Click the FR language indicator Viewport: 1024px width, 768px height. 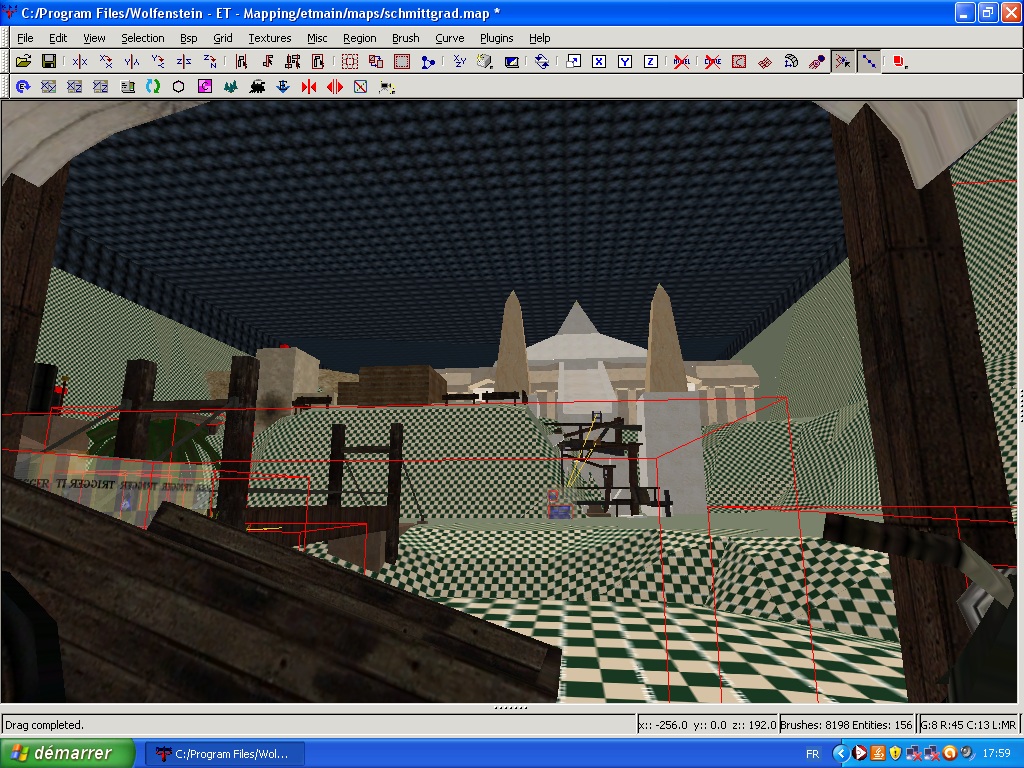pyautogui.click(x=812, y=754)
